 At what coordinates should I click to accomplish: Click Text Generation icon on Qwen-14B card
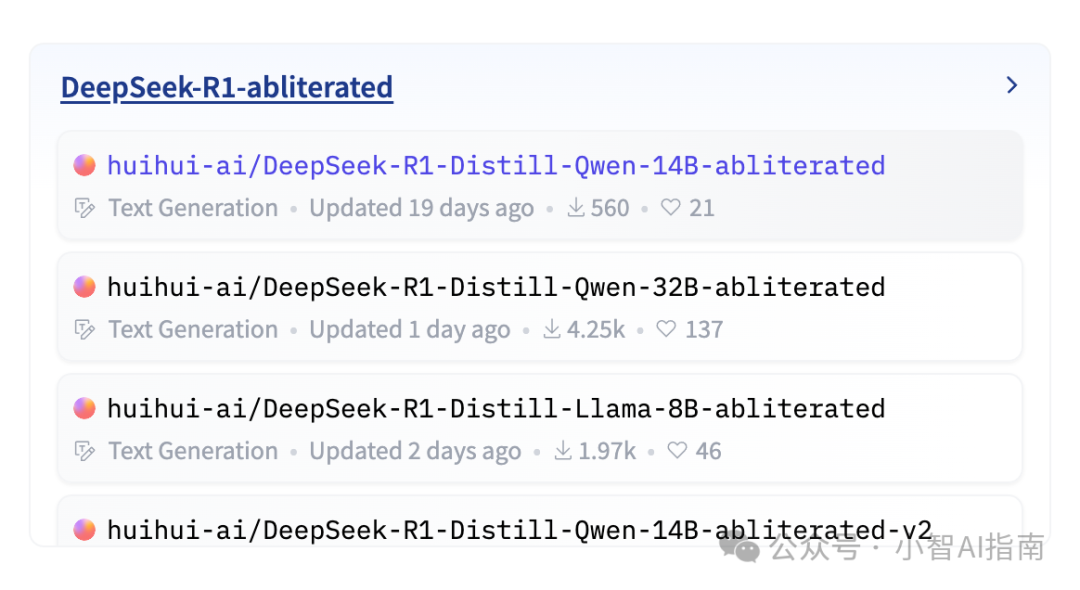[86, 208]
